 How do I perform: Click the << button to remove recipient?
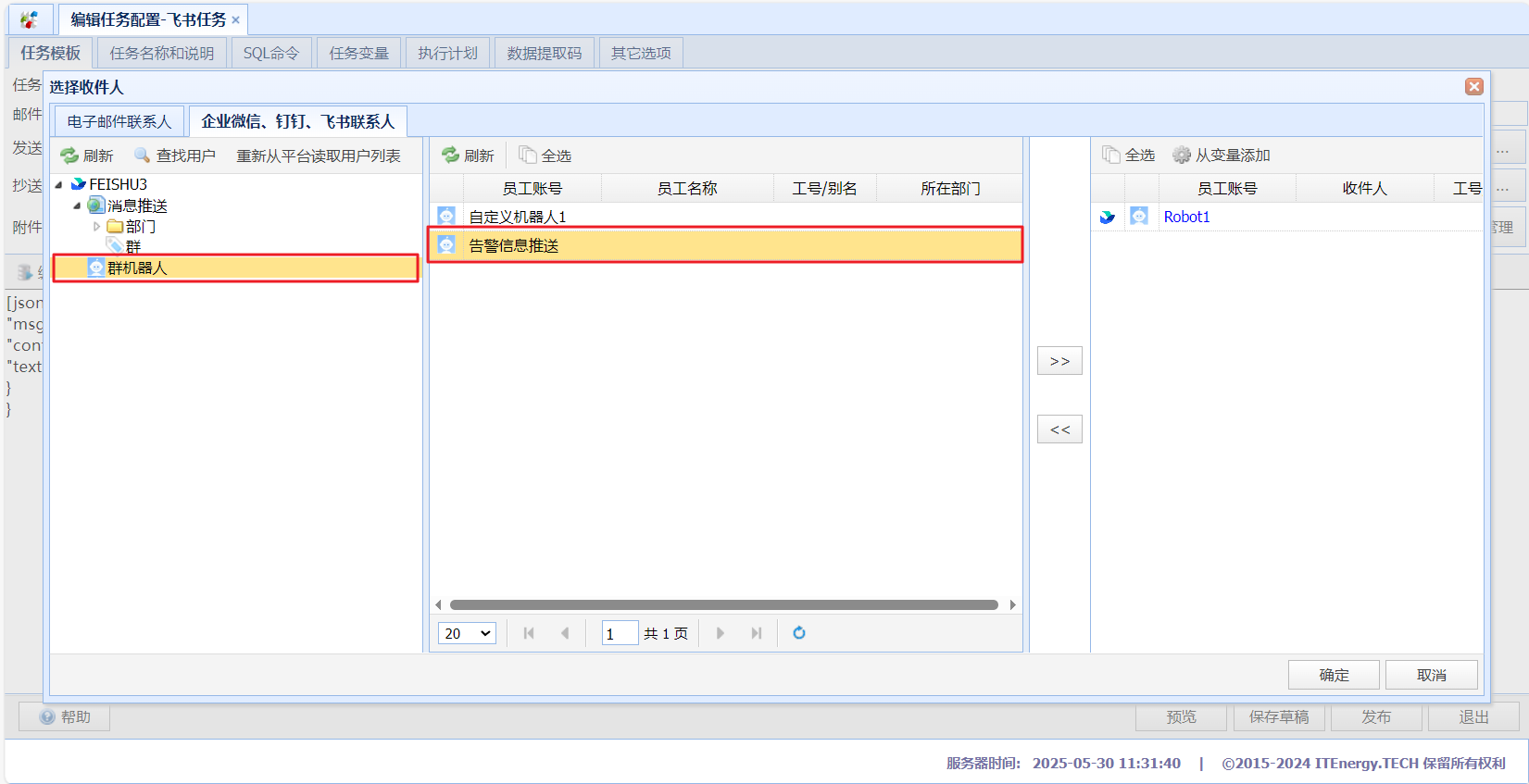click(x=1059, y=429)
